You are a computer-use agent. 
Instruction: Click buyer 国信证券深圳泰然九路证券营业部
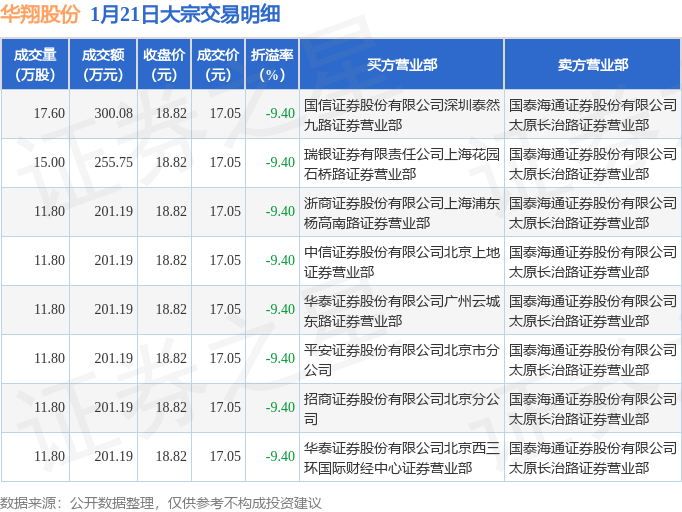(x=401, y=115)
